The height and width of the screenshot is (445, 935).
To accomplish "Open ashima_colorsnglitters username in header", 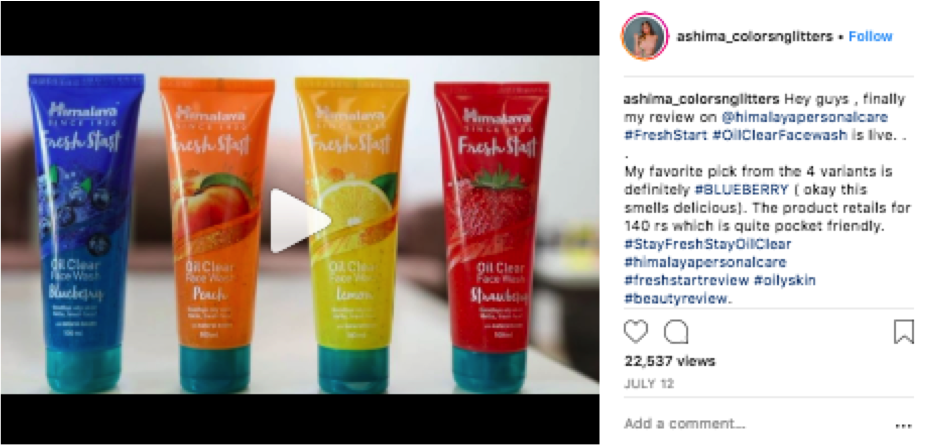I will (x=754, y=36).
